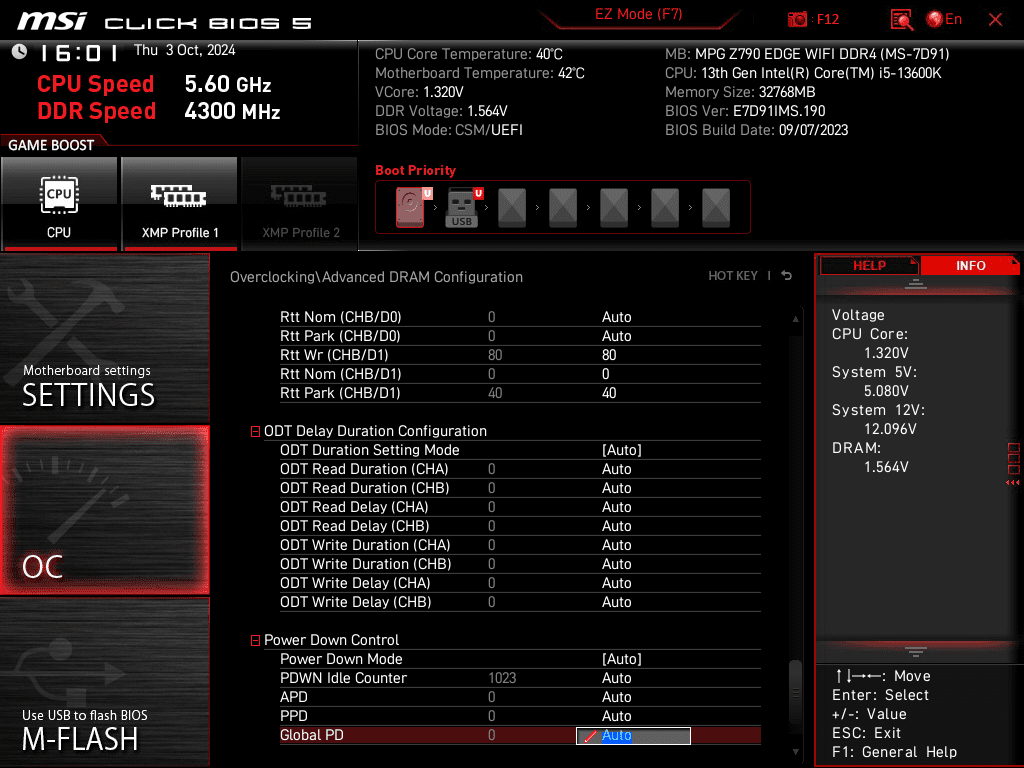This screenshot has height=768, width=1024.
Task: Select the PPD setting row
Action: 520,716
